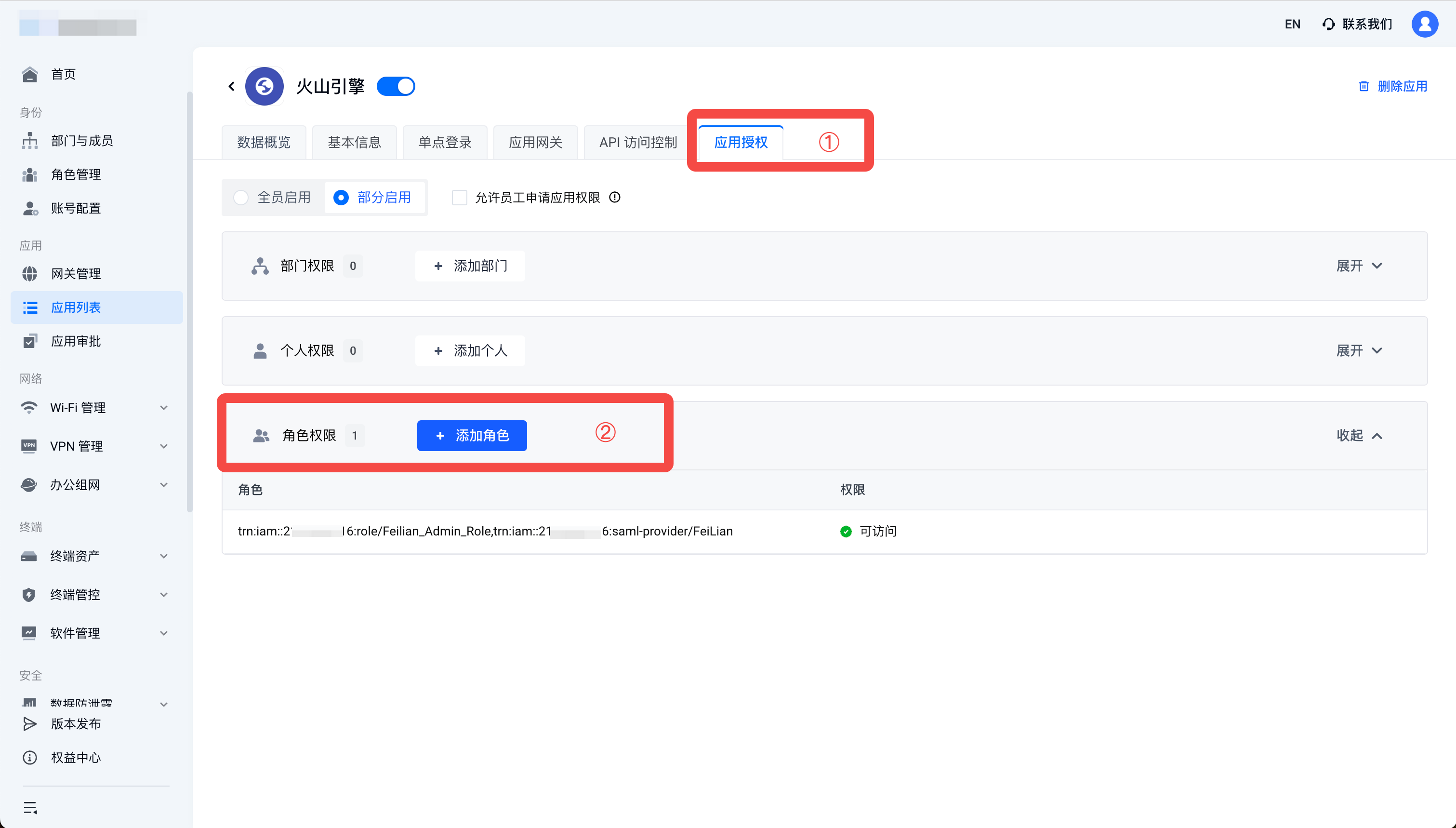
Task: Click the 终端资产 device icon
Action: point(29,556)
